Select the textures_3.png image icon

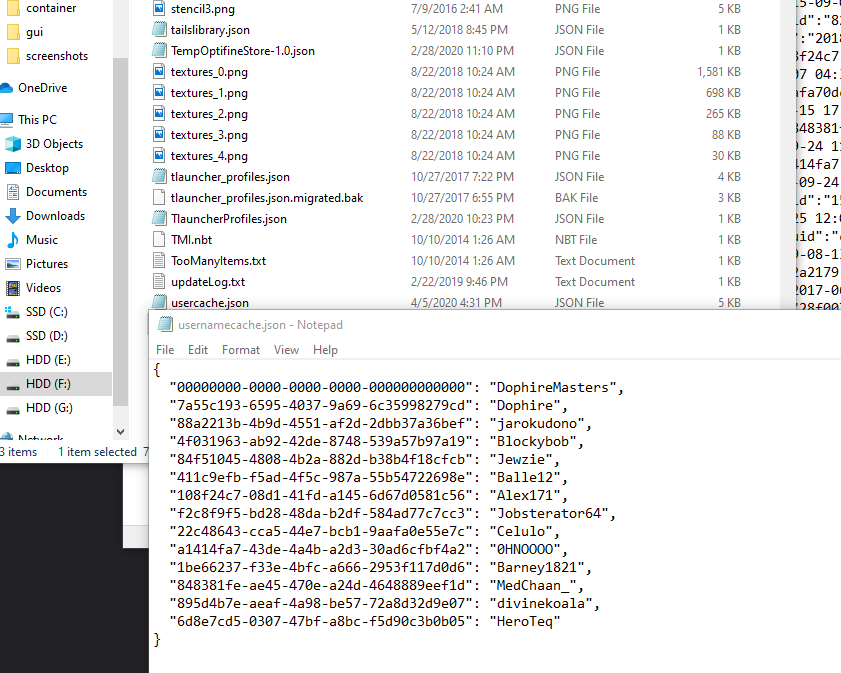click(x=159, y=134)
